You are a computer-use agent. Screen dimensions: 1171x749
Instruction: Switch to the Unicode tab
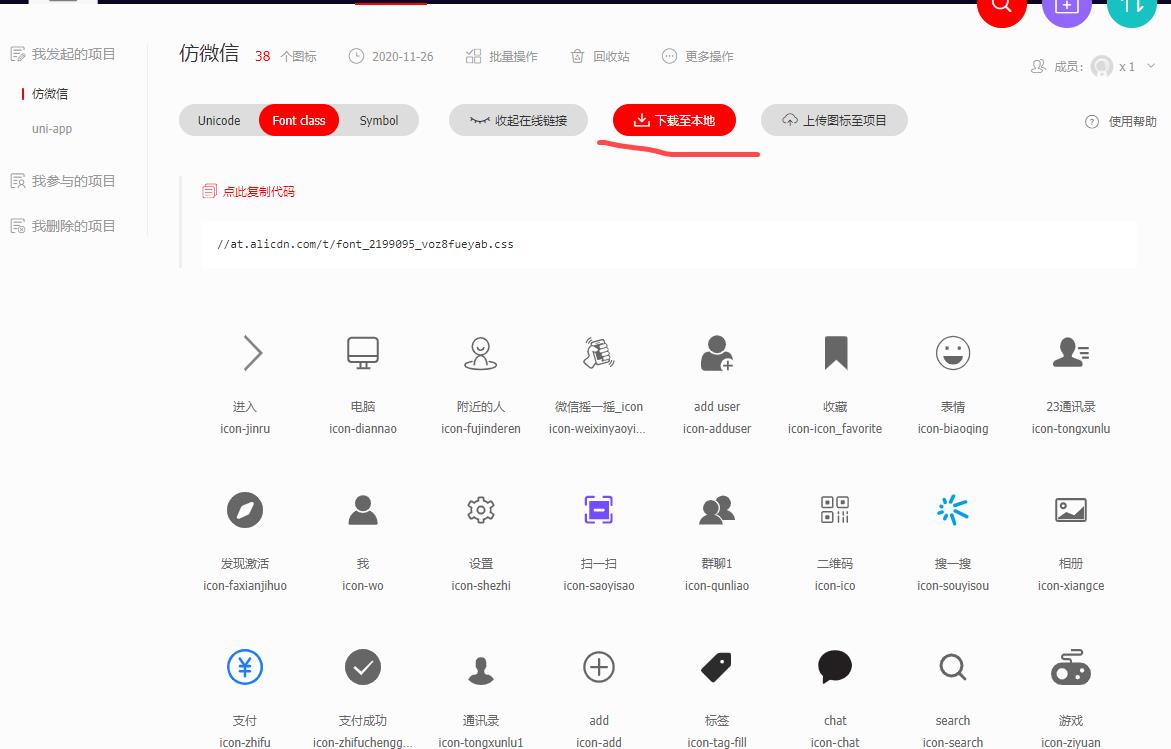coord(217,120)
